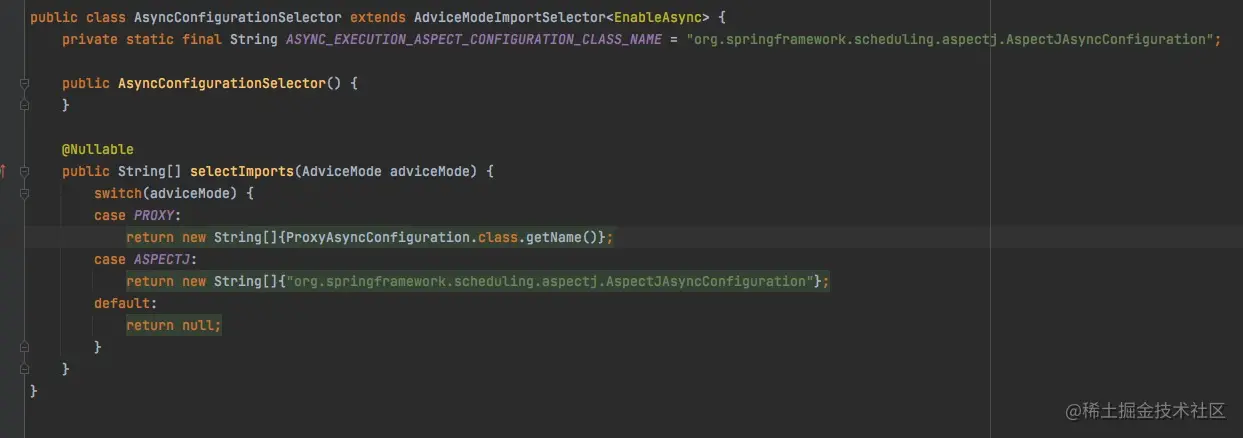This screenshot has height=438, width=1243.
Task: Click the 'ASPECTJ' case label
Action: [x=162, y=259]
